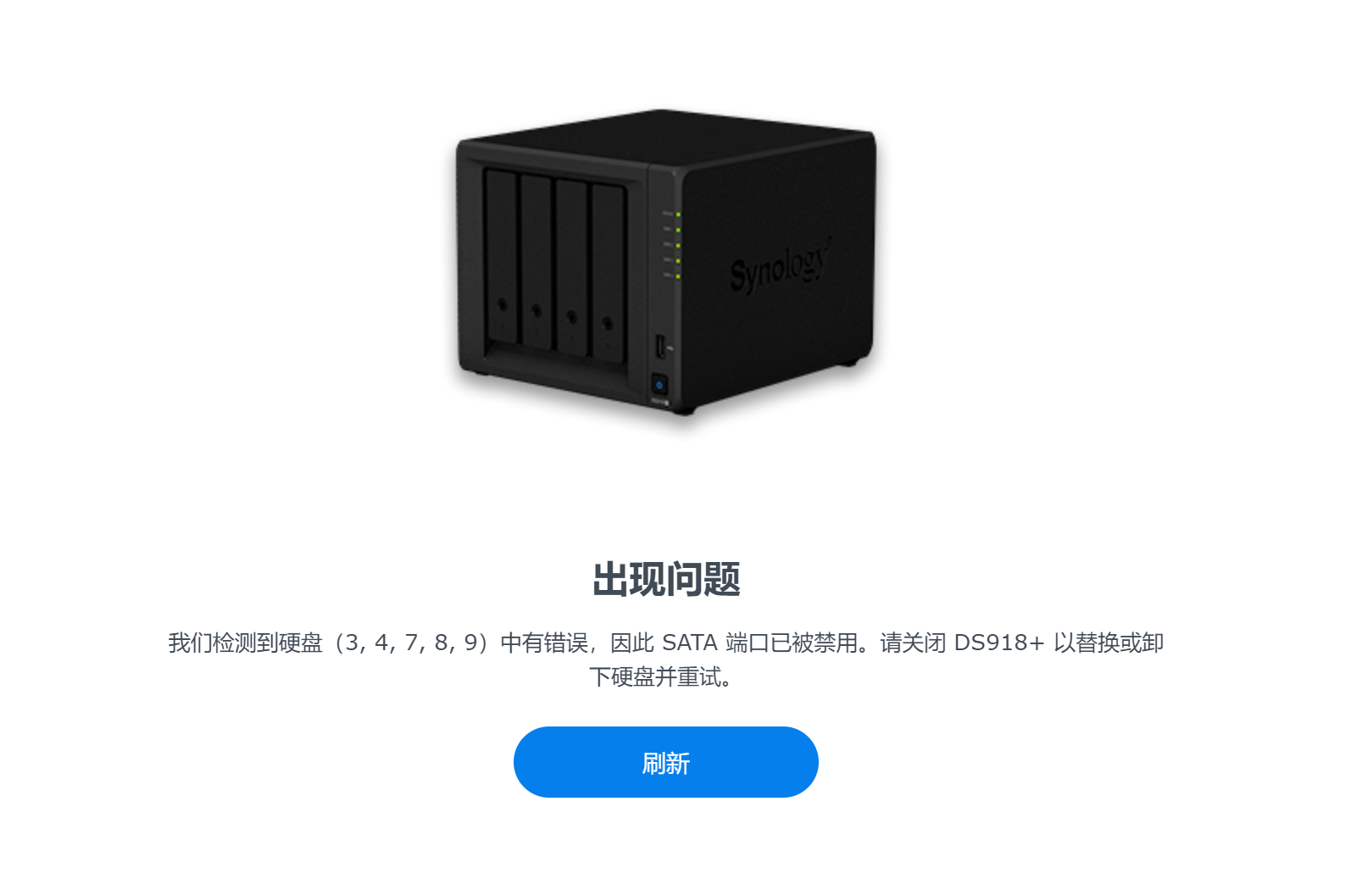The height and width of the screenshot is (896, 1351).
Task: Click the Synology logo on NAS side
Action: click(x=779, y=266)
